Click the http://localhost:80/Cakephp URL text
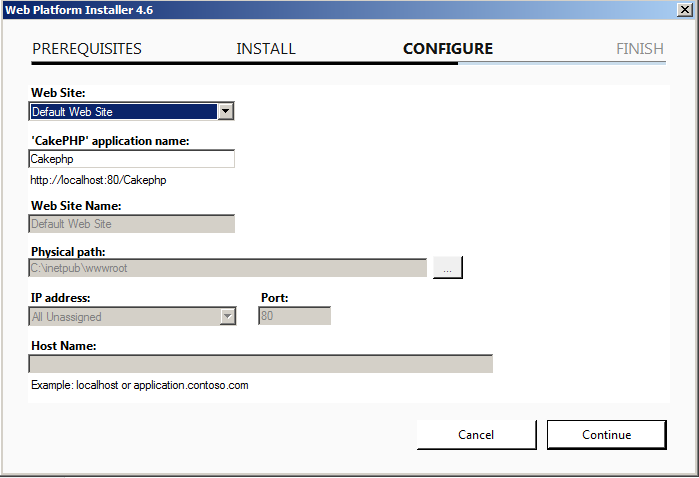 [98, 180]
